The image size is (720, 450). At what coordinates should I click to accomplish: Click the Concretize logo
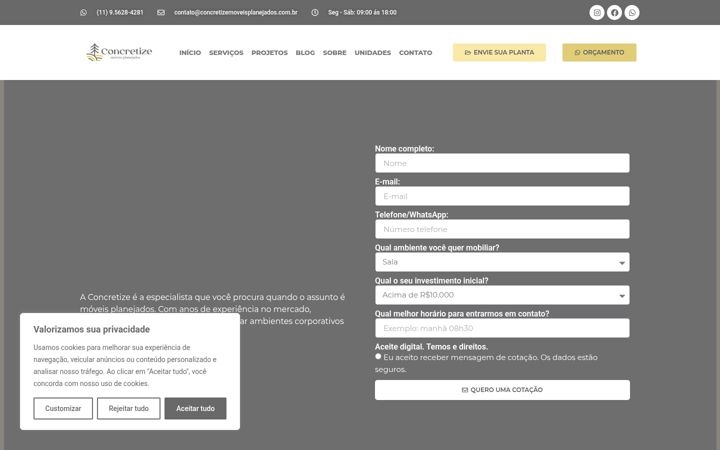(119, 52)
